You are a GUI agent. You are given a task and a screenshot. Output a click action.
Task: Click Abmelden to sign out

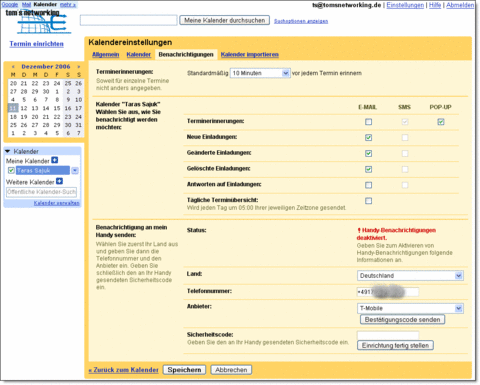coord(460,5)
